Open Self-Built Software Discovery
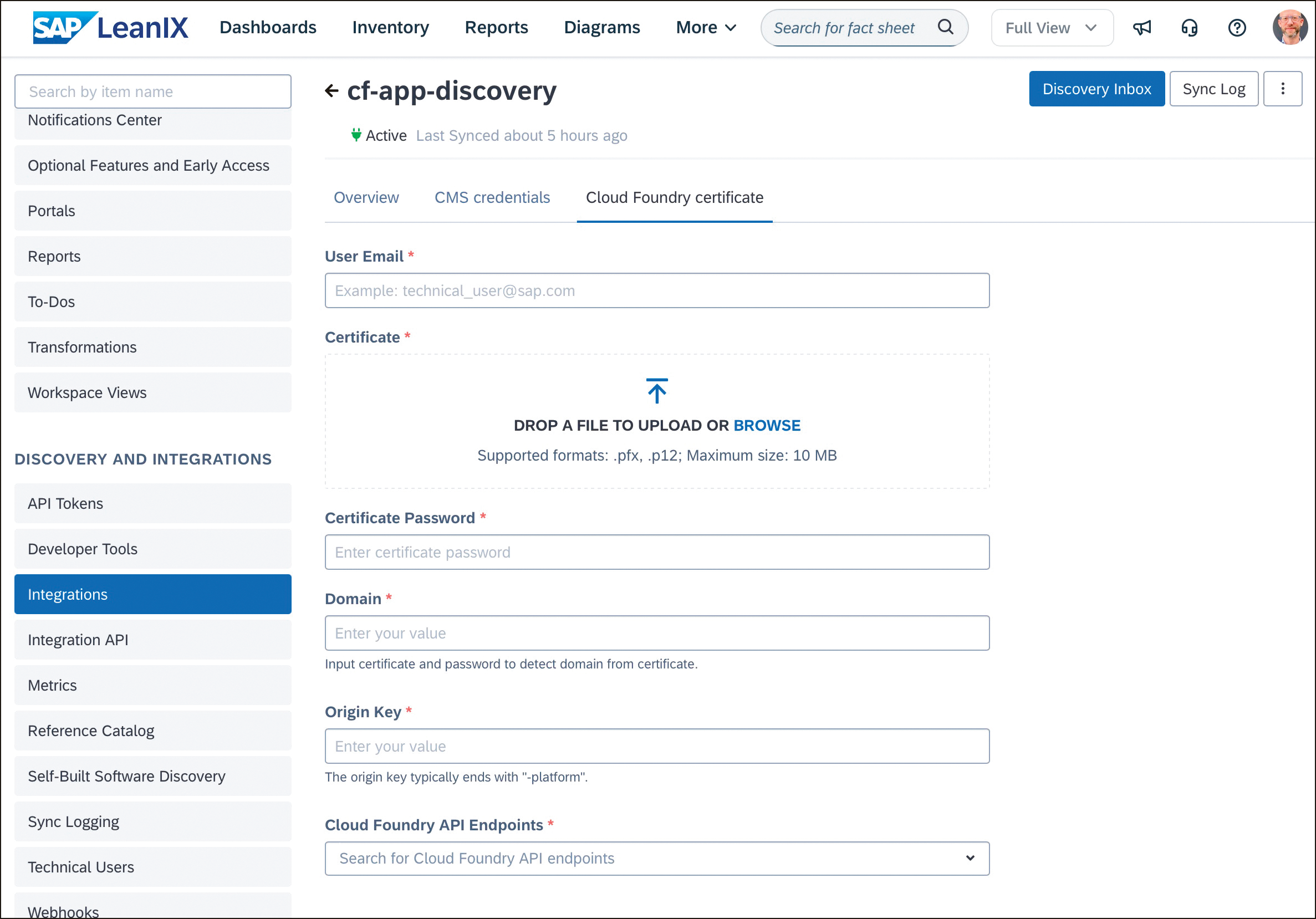The image size is (1316, 919). point(152,777)
